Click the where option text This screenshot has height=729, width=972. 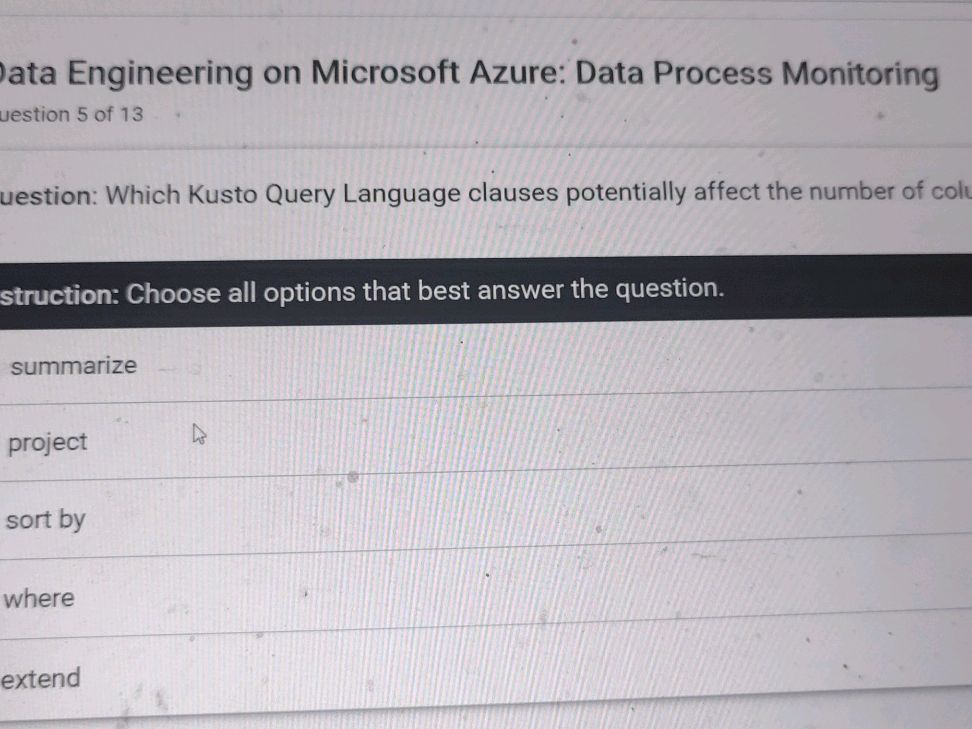click(39, 598)
